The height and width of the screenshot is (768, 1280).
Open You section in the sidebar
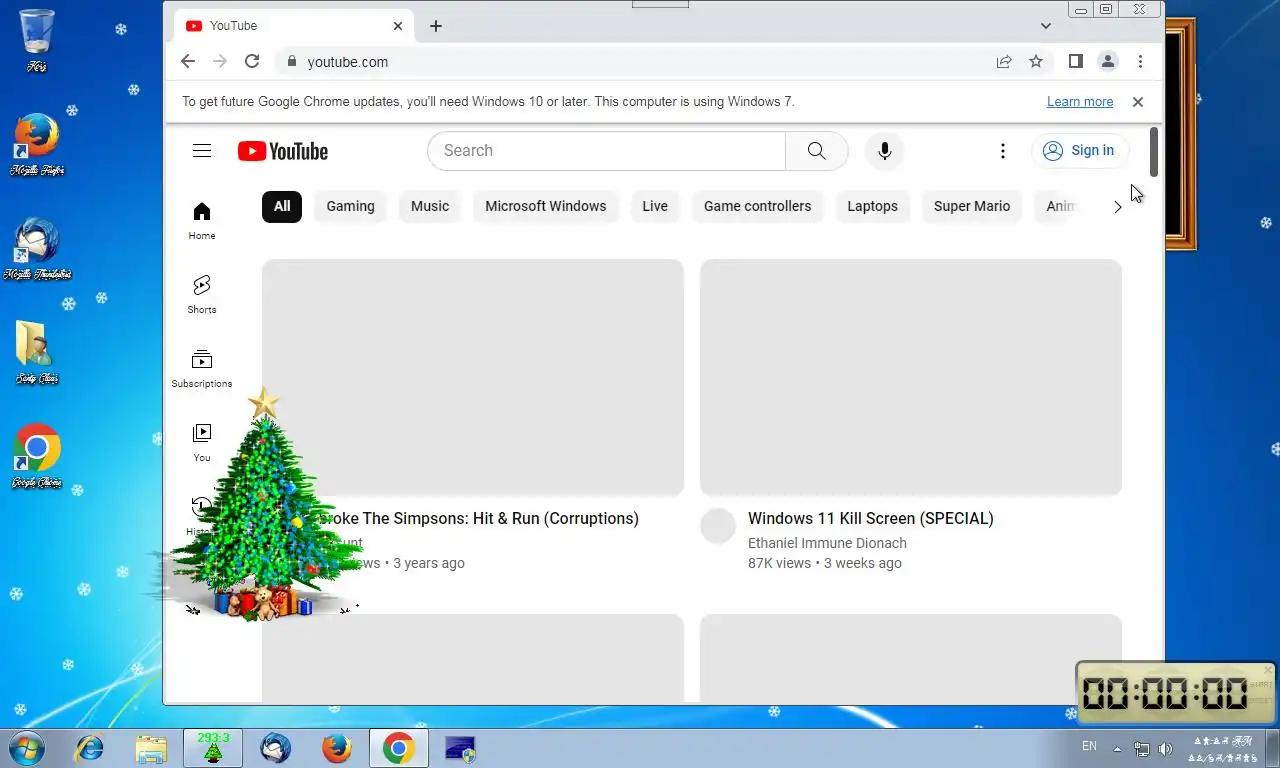pos(202,443)
